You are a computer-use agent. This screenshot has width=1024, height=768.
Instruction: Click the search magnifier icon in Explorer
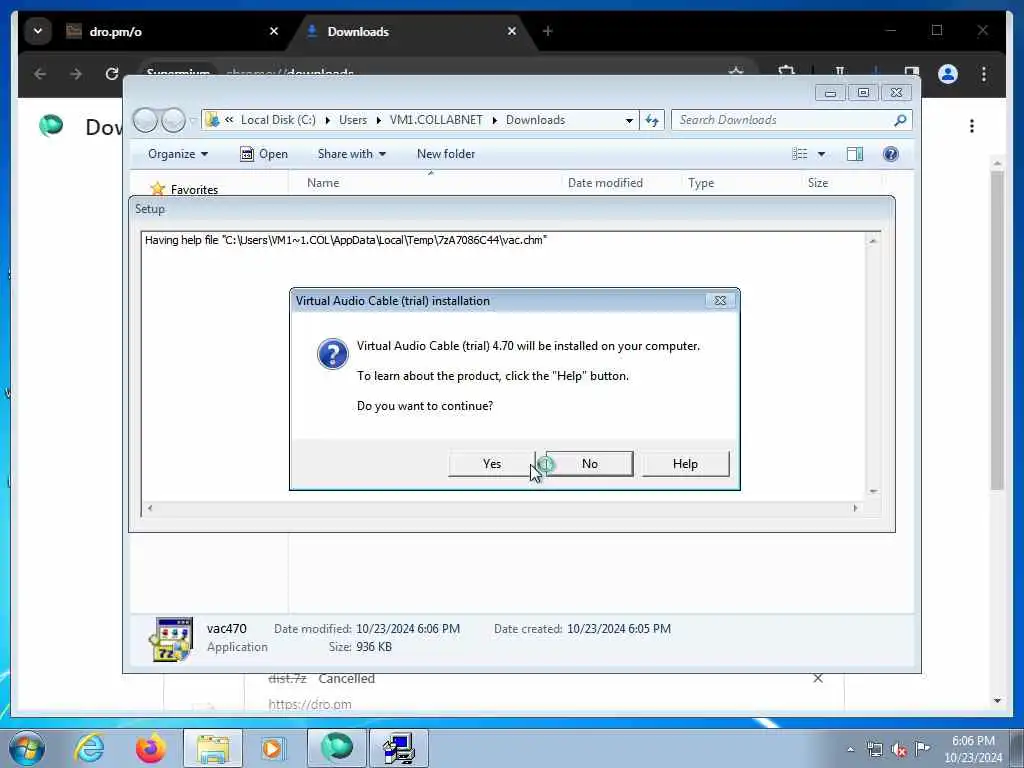tap(901, 120)
